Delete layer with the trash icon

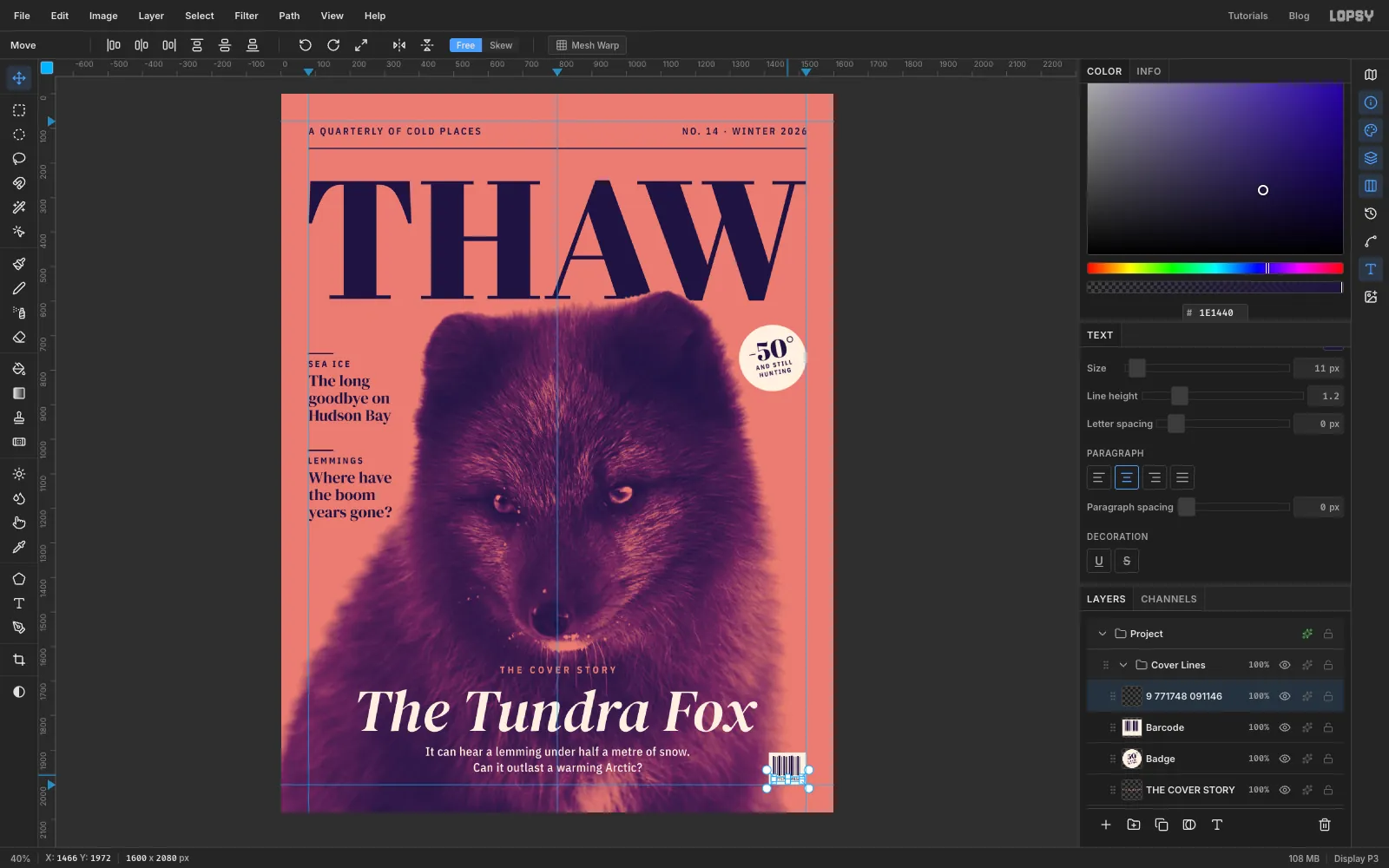(1325, 825)
